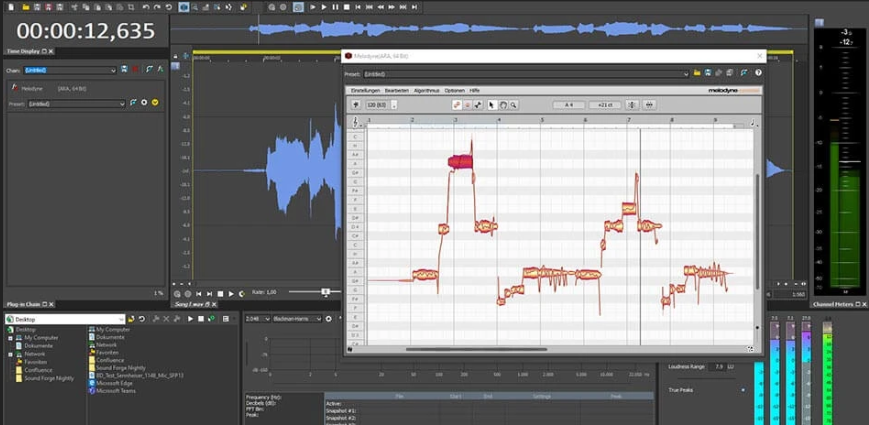Toggle the highlighted loop playback button in the top transport

(x=298, y=7)
